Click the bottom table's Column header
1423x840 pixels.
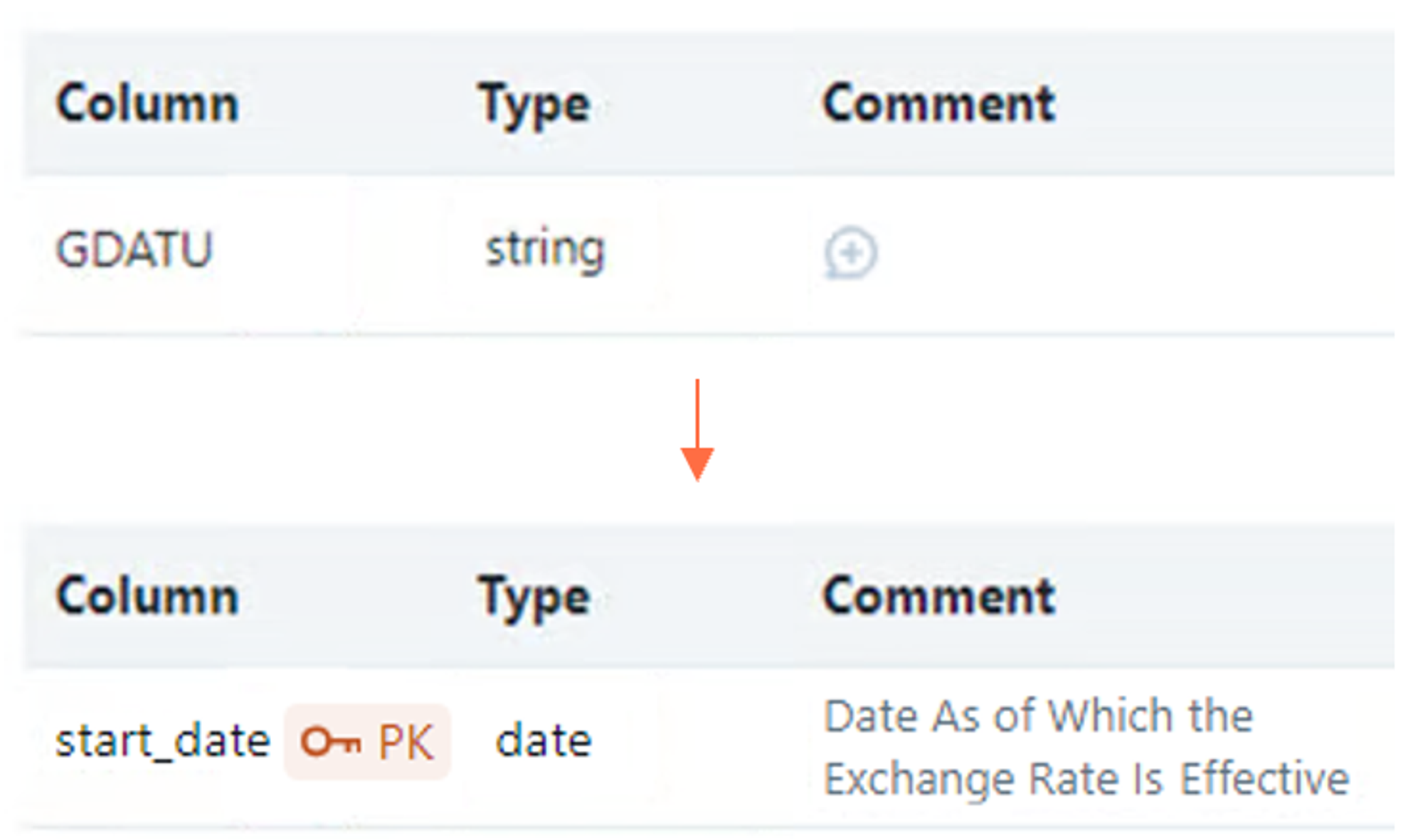coord(147,597)
